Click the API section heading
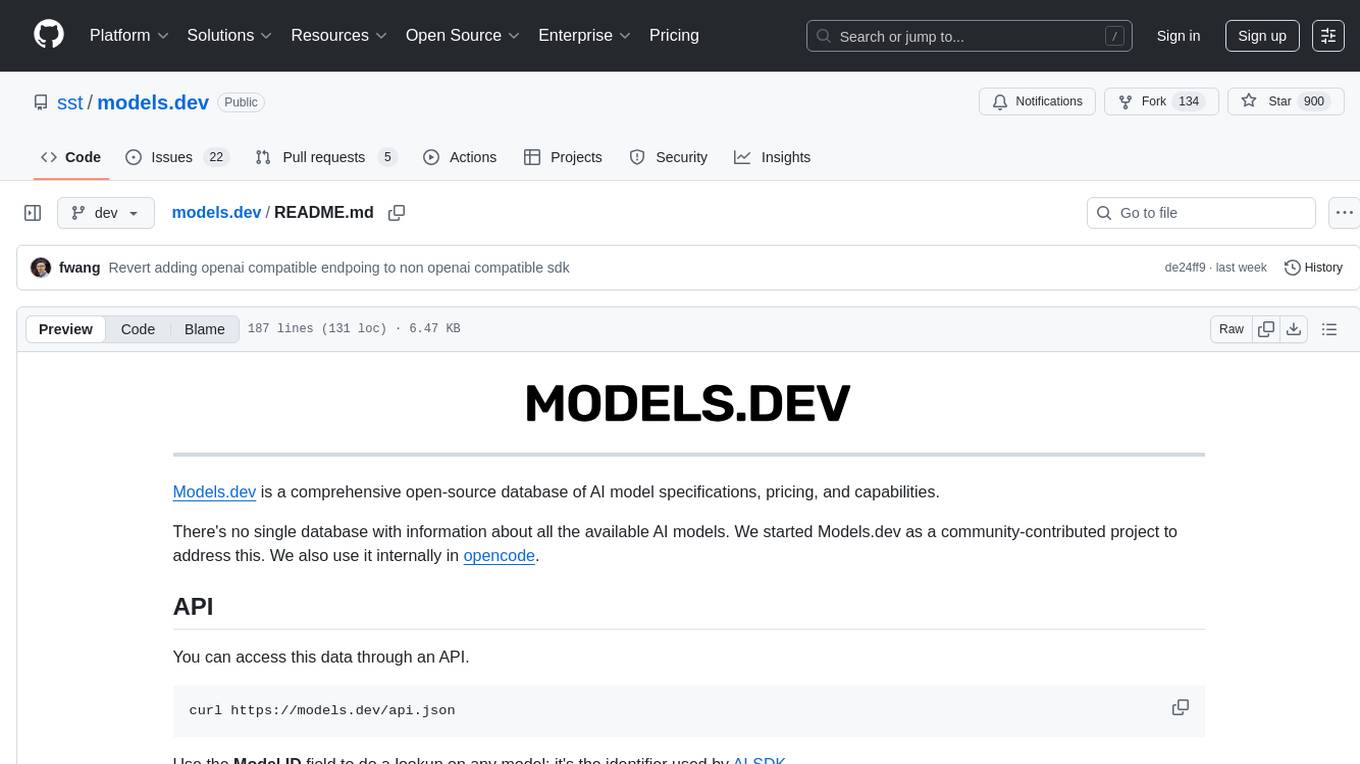1360x764 pixels. tap(193, 607)
